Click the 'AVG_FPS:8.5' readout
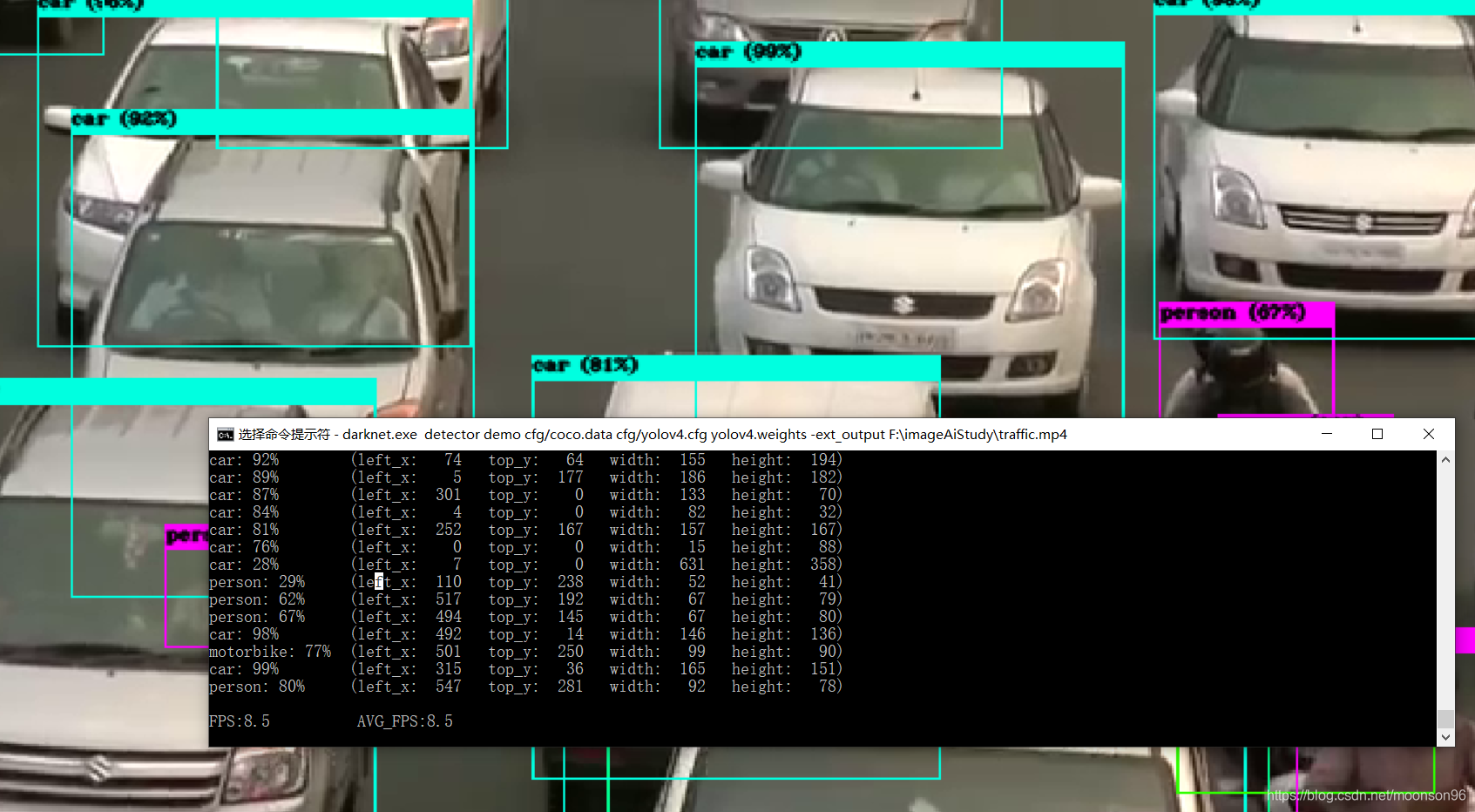The height and width of the screenshot is (812, 1475). [x=405, y=721]
